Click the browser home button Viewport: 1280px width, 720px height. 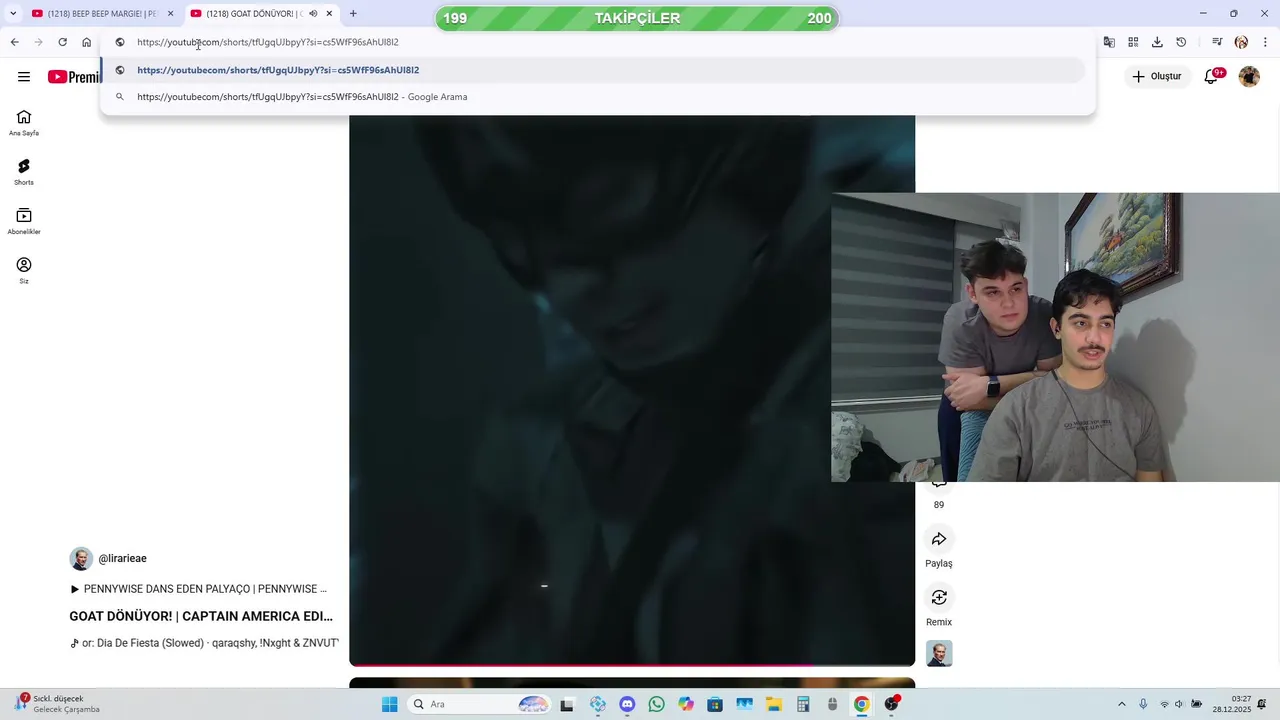(86, 42)
